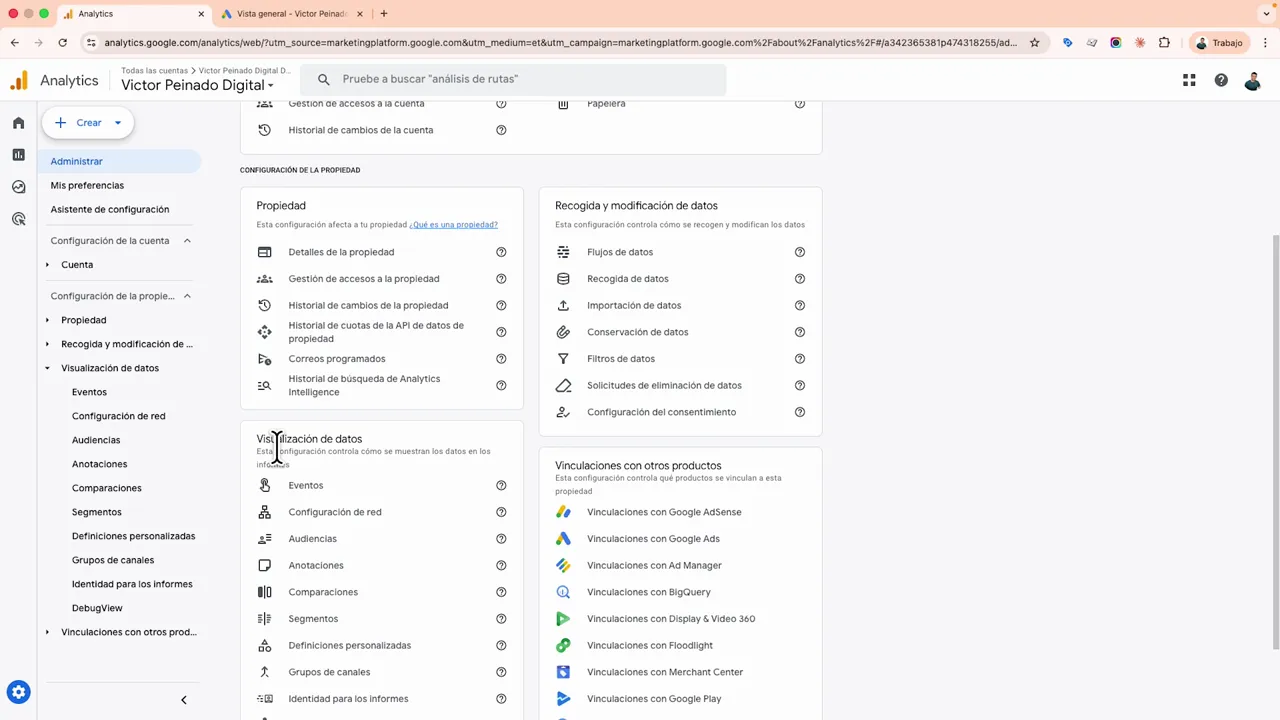Click help icon beside Detalles de la propiedad
This screenshot has width=1280, height=720.
coord(501,252)
